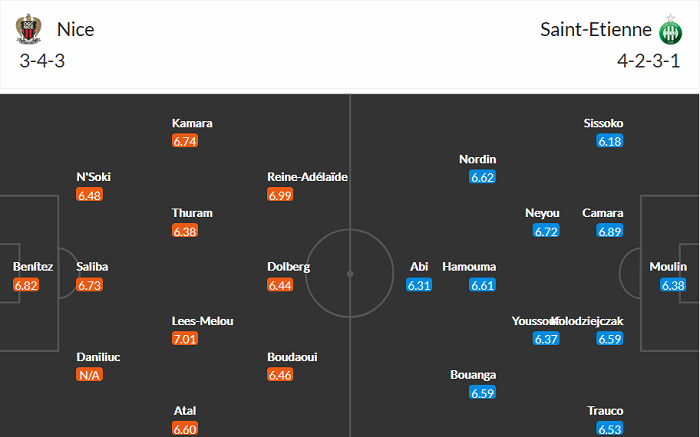
Task: Click Dolberg's 6.44 rating badge
Action: pyautogui.click(x=281, y=285)
